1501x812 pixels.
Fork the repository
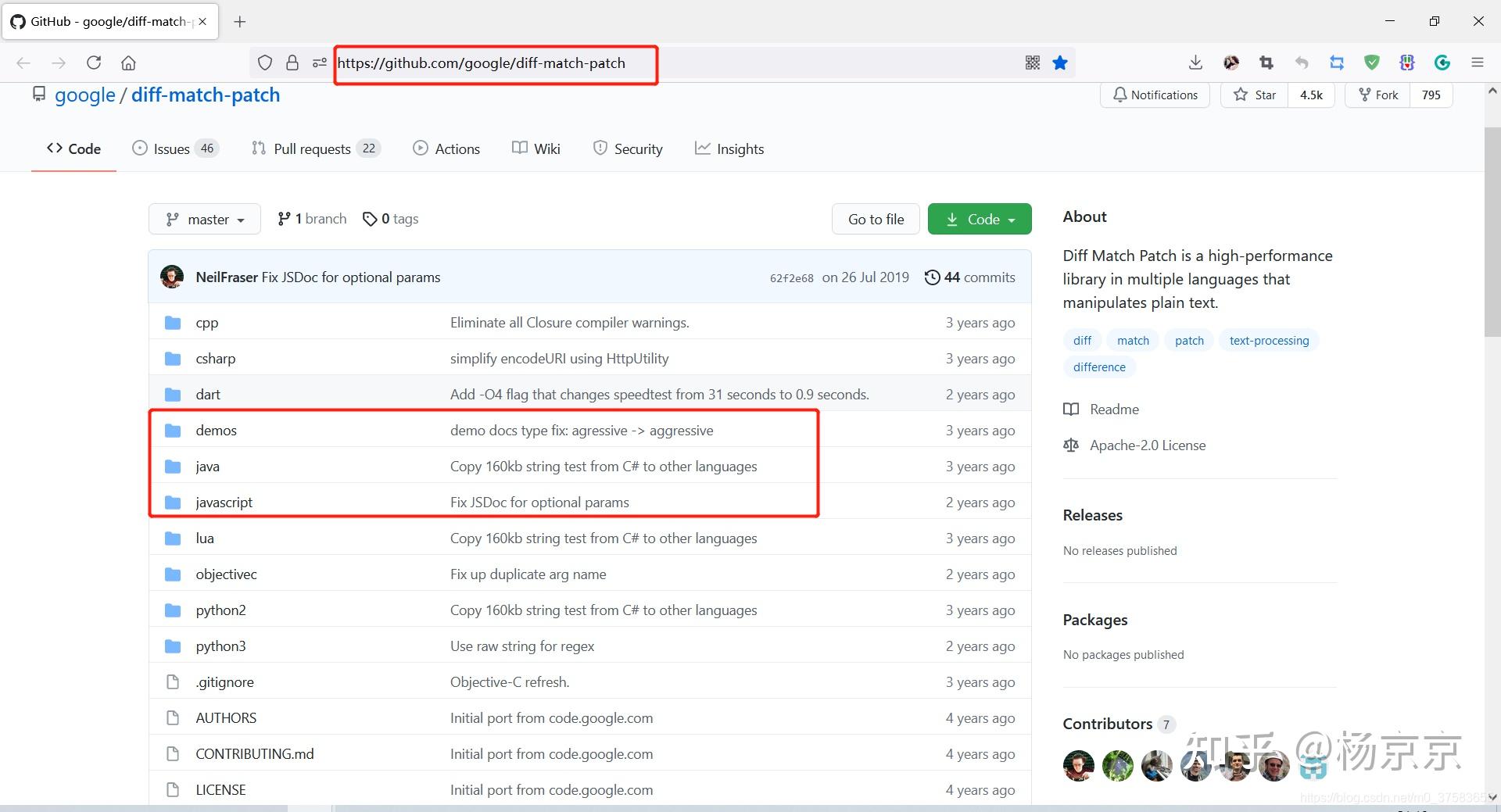coord(1378,95)
